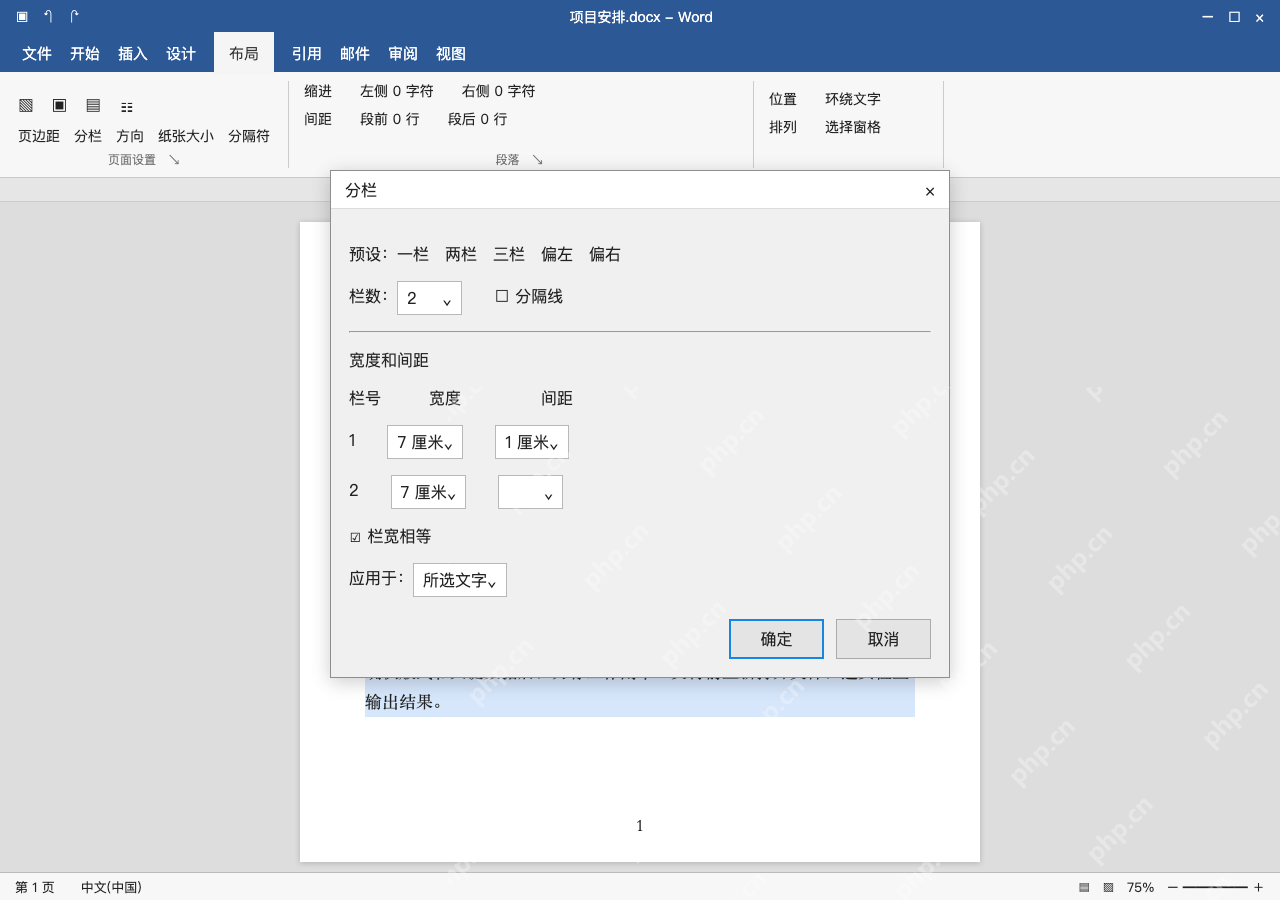Pick the 一栏 preset
Viewport: 1280px width, 900px height.
[x=413, y=254]
